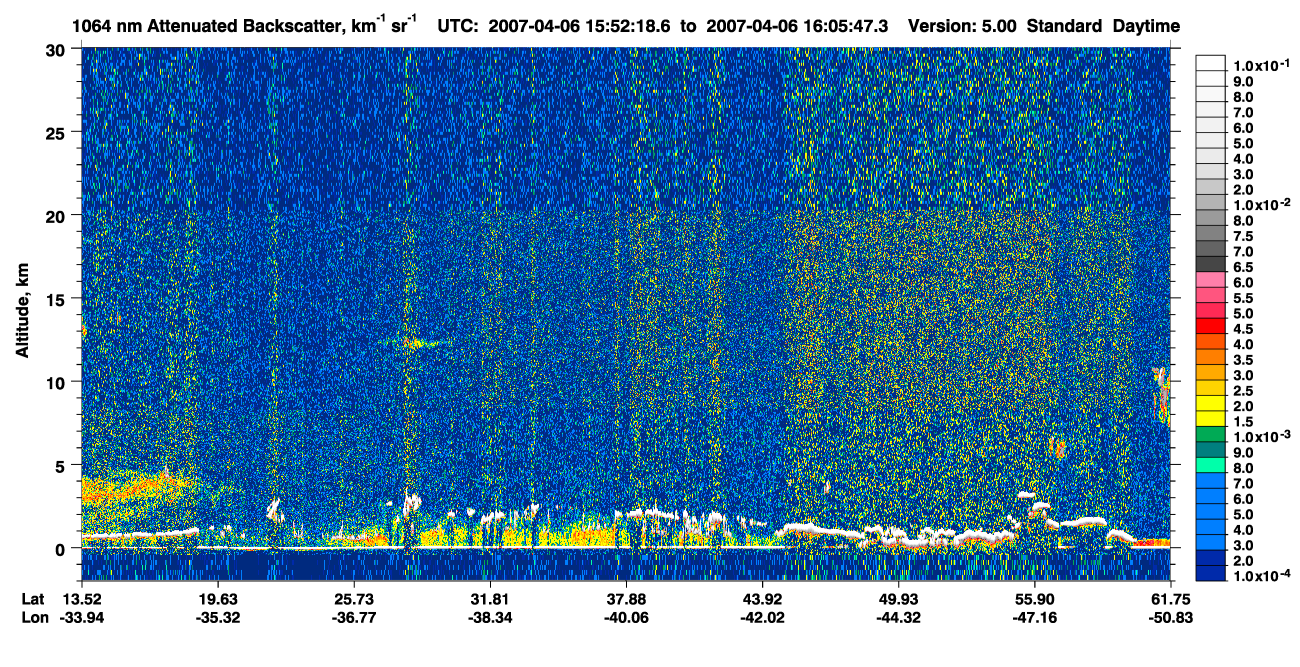Pick the bright aqua-green swatch in the color bar
Screen dimensions: 1300x667
click(x=1211, y=465)
